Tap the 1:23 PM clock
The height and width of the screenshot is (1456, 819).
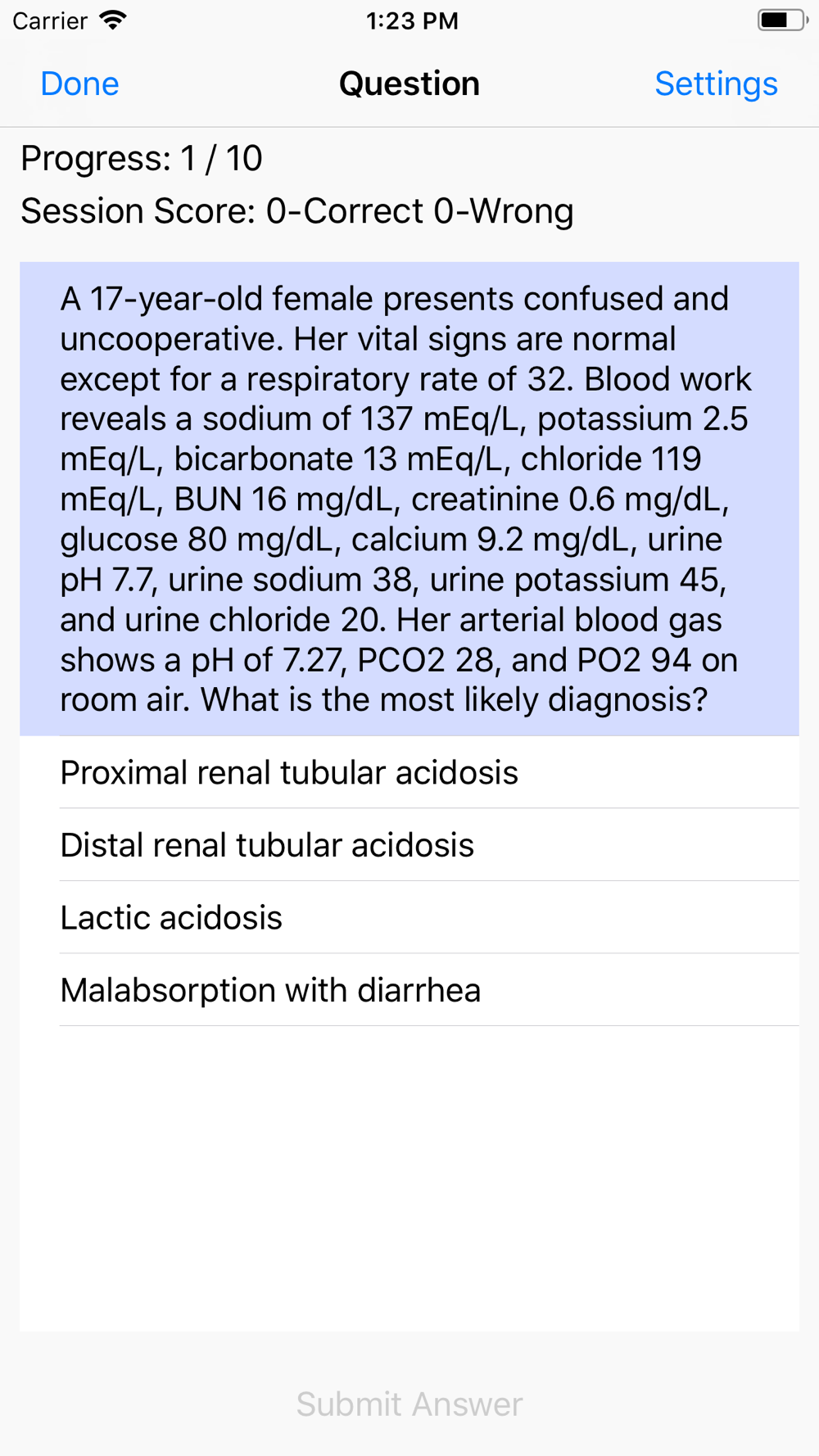click(412, 20)
